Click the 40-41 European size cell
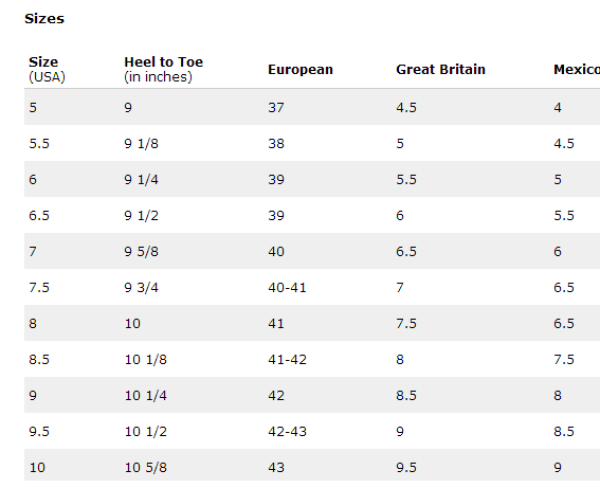This screenshot has height=488, width=600. [x=287, y=287]
